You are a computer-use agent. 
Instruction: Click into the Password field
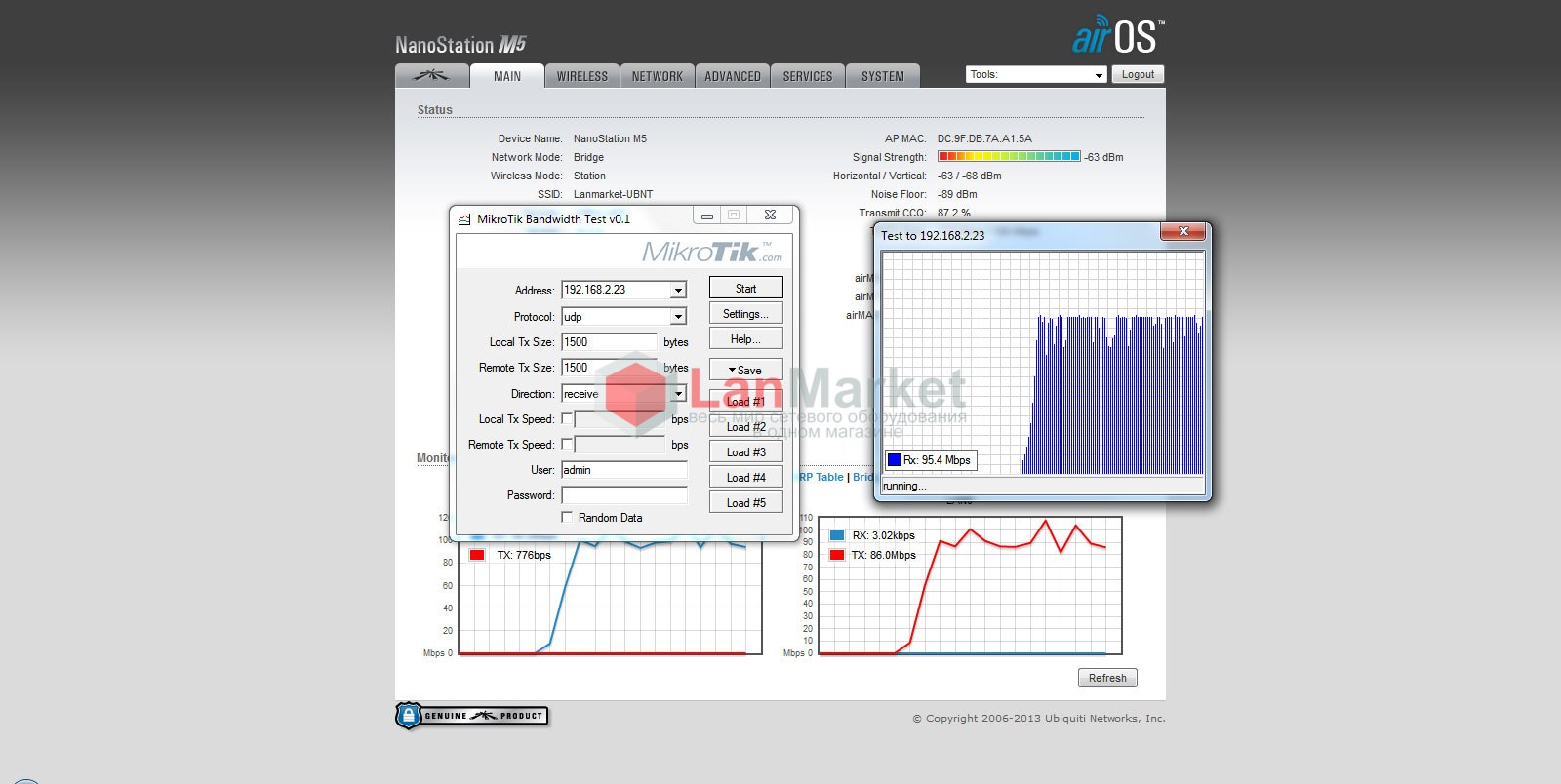(624, 495)
